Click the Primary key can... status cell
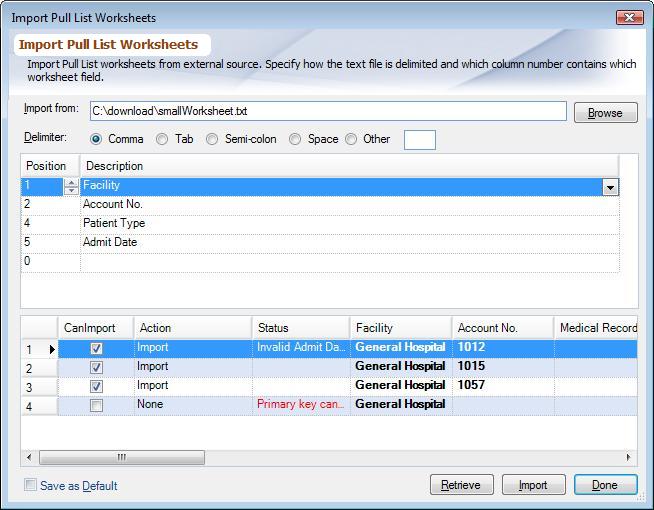The width and height of the screenshot is (654, 510). click(301, 404)
